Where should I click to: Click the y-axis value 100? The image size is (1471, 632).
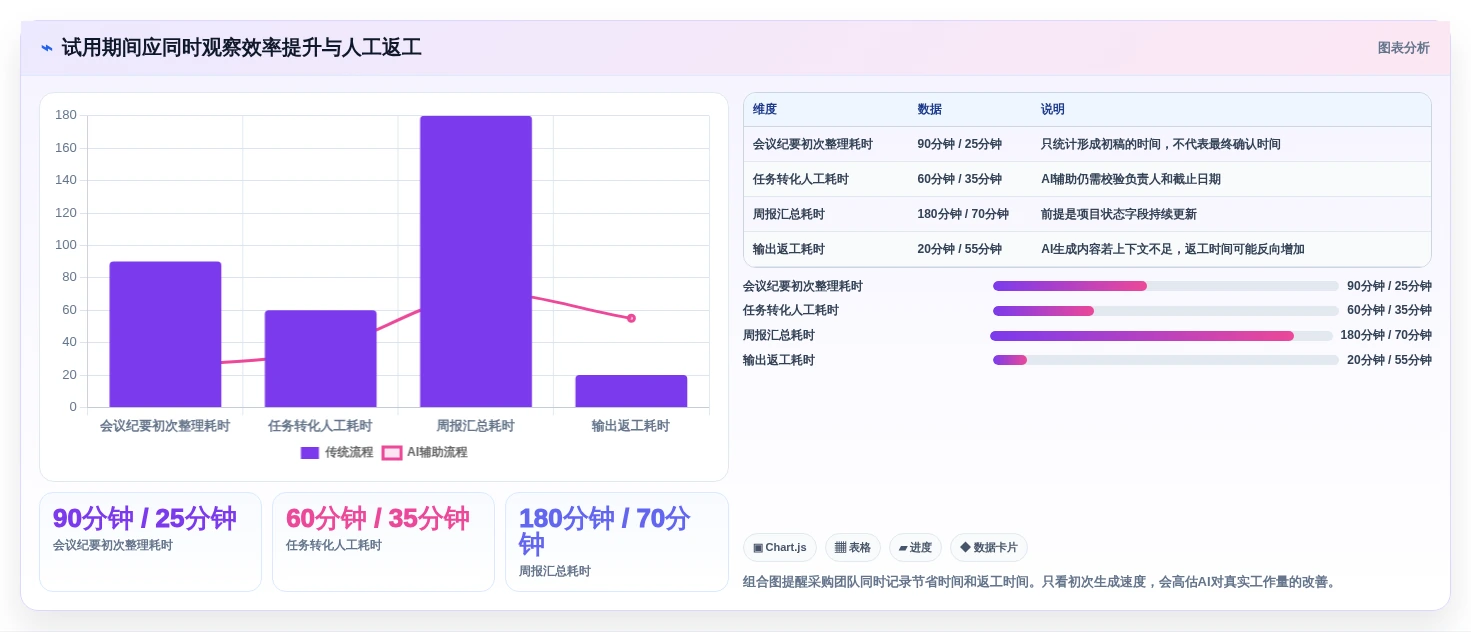66,245
